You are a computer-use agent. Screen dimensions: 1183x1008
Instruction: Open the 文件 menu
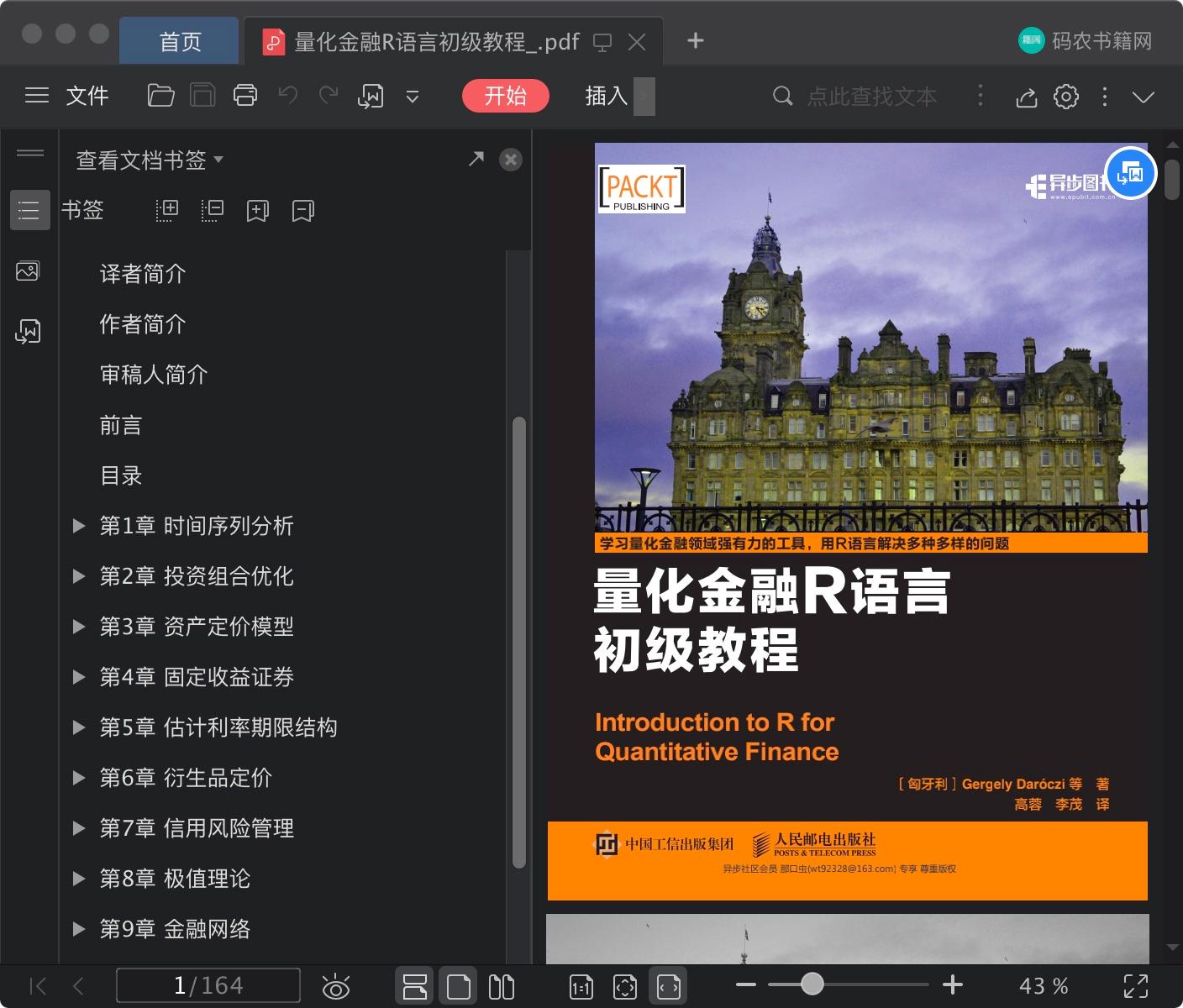click(87, 96)
